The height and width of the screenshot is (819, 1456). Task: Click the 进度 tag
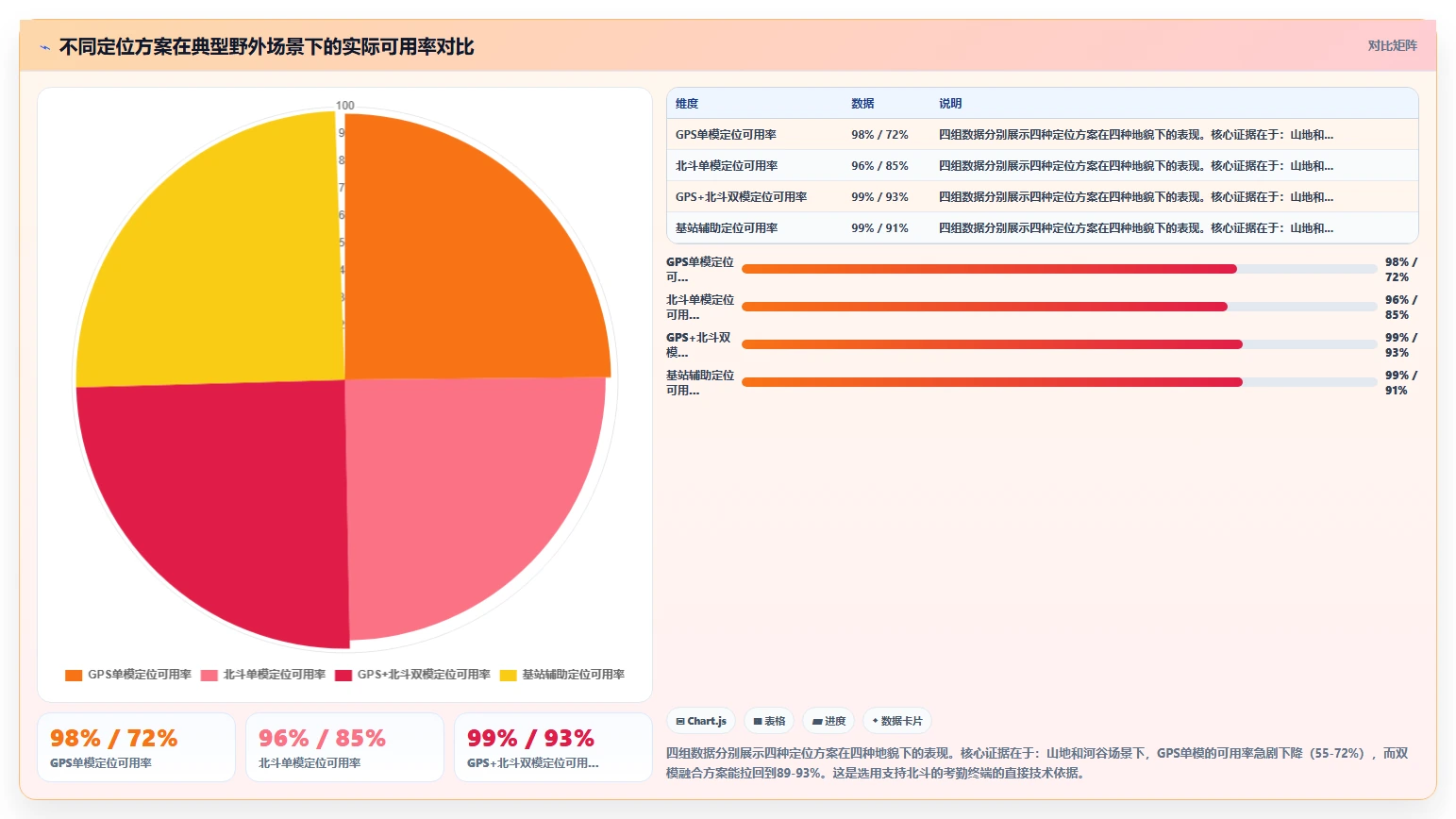(x=828, y=721)
